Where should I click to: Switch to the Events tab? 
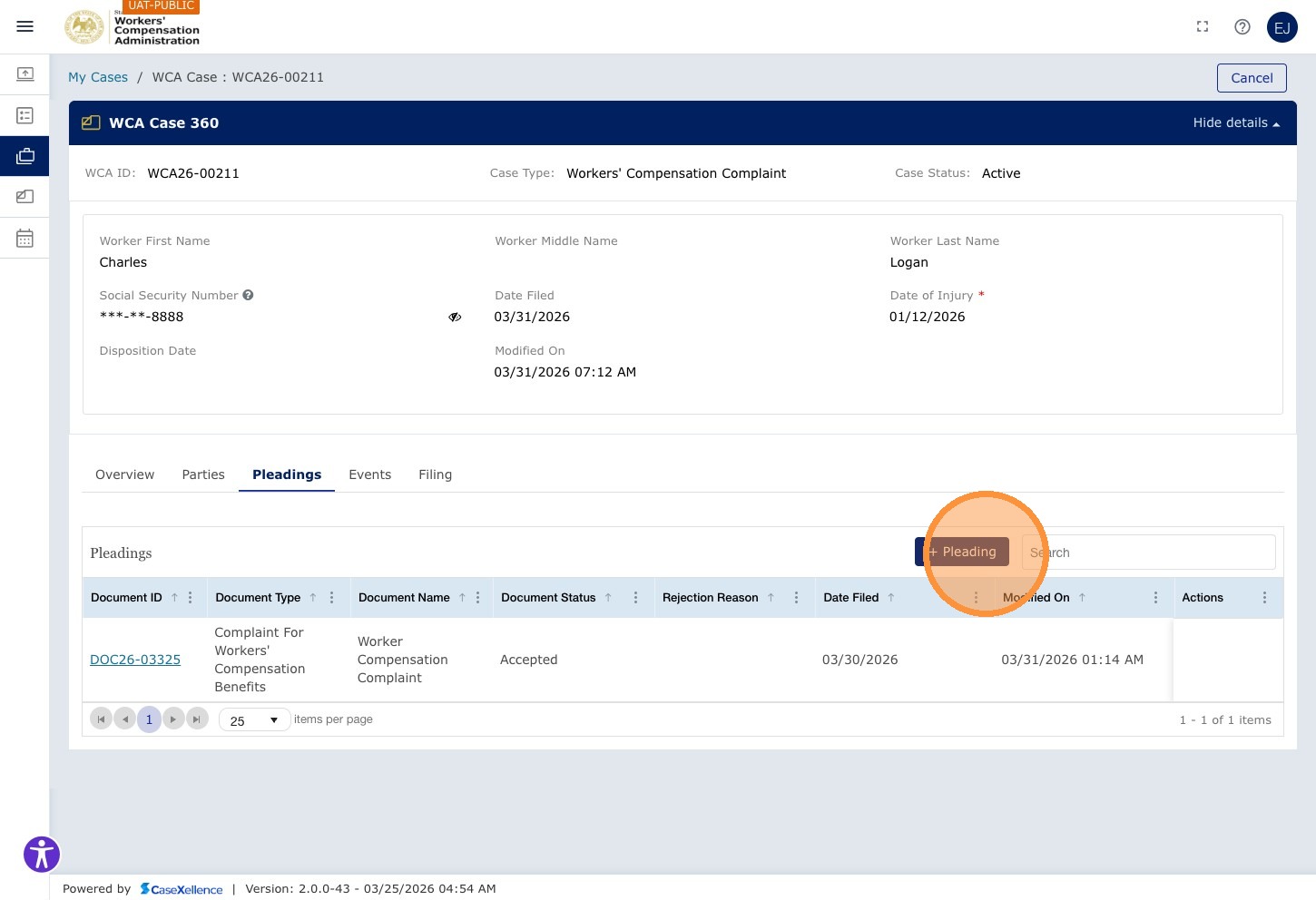coord(370,474)
